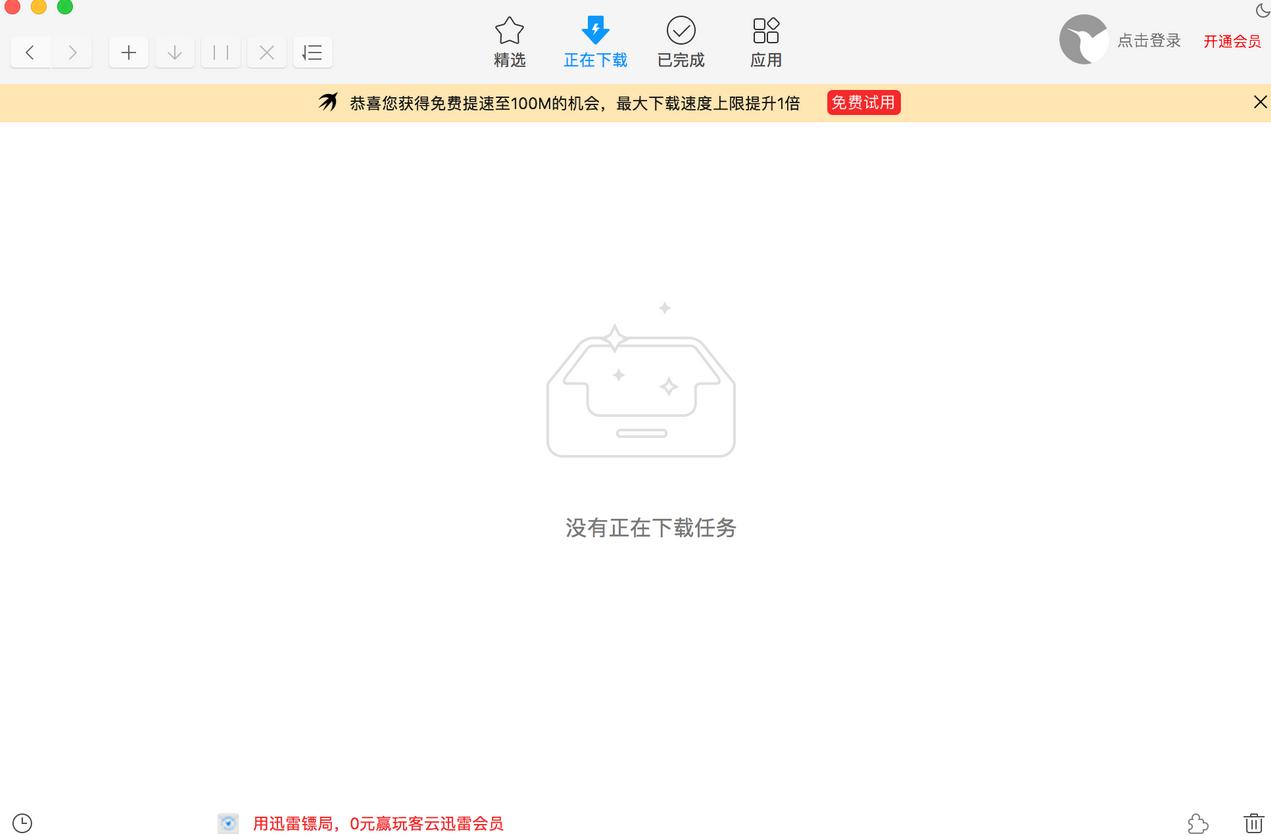Open the 应用 section
This screenshot has height=836, width=1271.
766,42
